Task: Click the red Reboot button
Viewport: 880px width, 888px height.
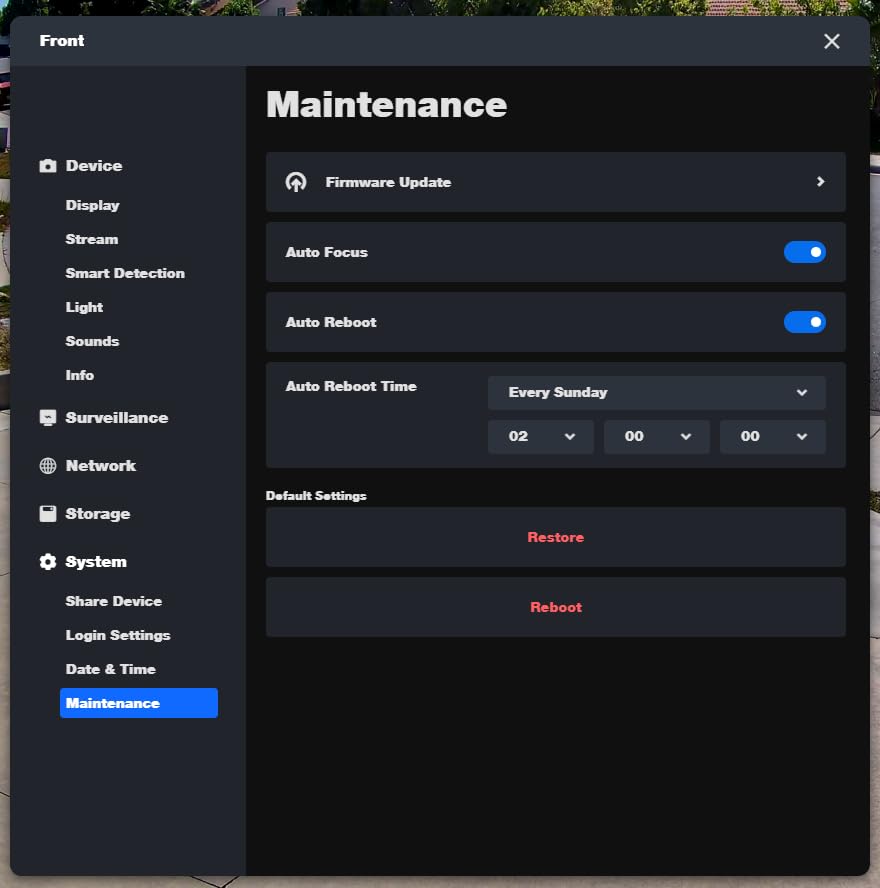Action: [556, 608]
